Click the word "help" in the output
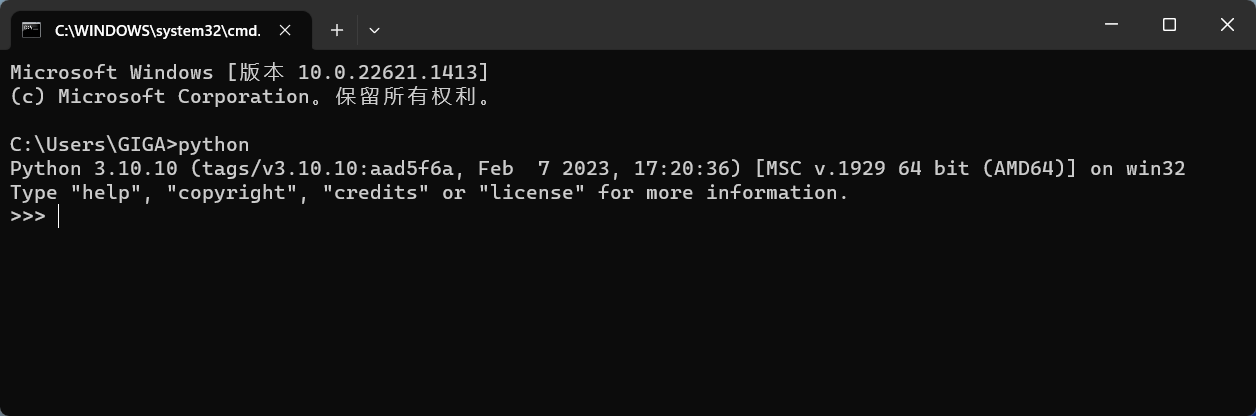Viewport: 1256px width, 416px height. point(106,192)
